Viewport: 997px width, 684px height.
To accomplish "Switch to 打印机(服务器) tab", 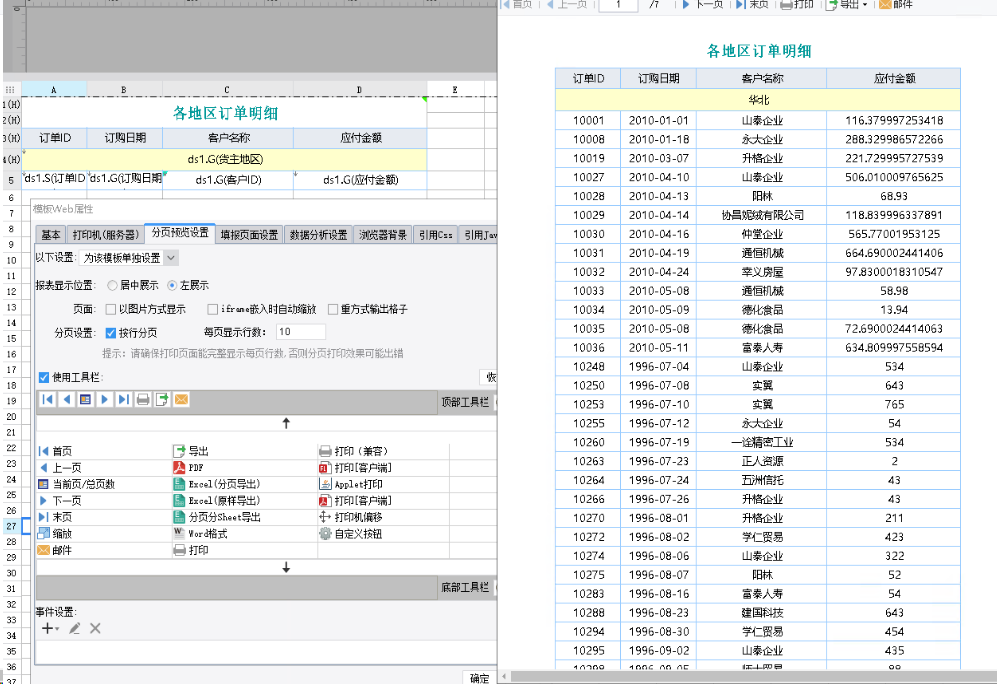I will coord(106,235).
